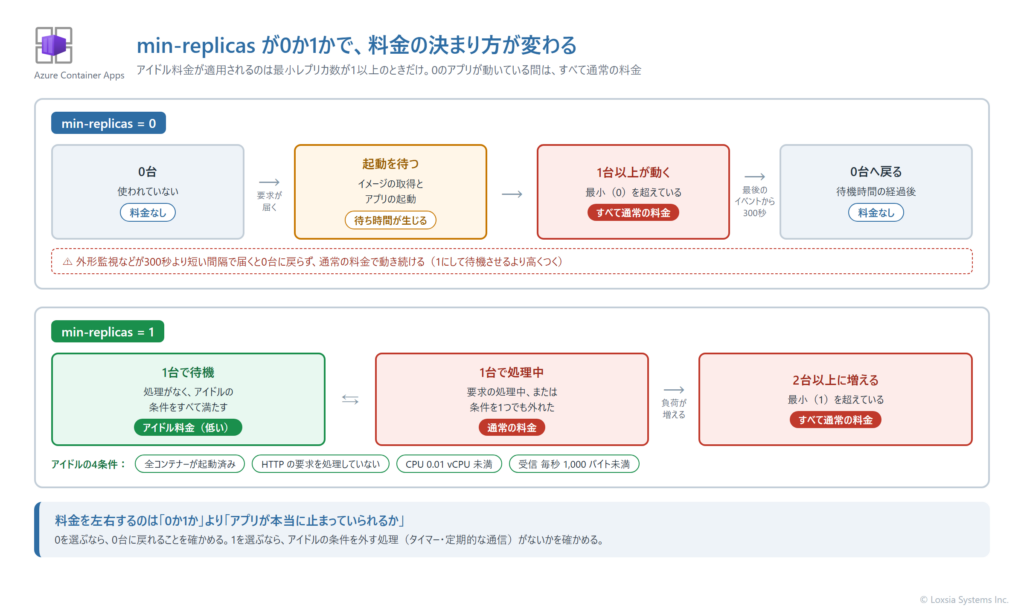Image resolution: width=1024 pixels, height=614 pixels.
Task: Click the subtitle starting with 'アイドル料金が適用されるのは'
Action: pyautogui.click(x=389, y=70)
